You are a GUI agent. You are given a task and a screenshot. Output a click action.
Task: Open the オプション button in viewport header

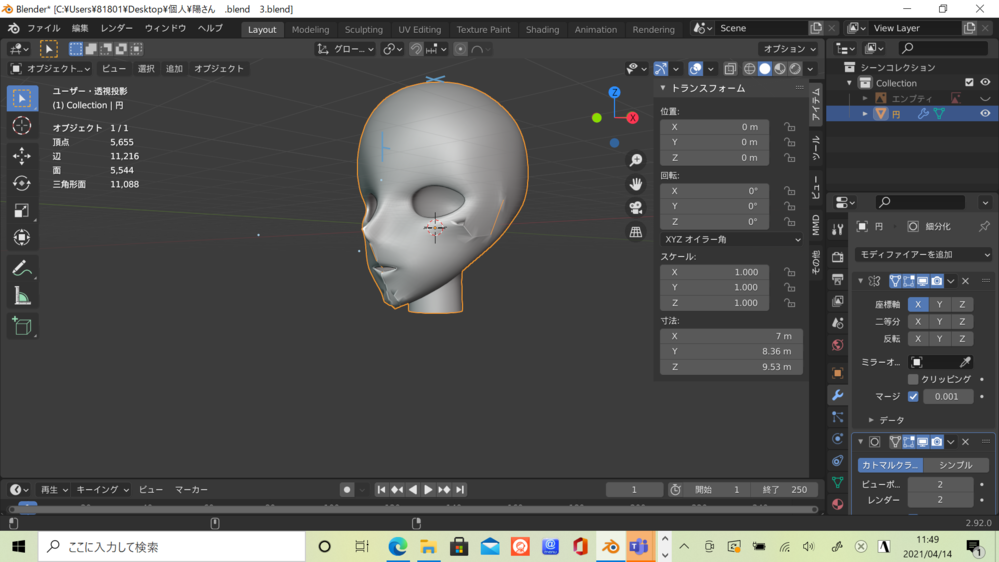[788, 49]
